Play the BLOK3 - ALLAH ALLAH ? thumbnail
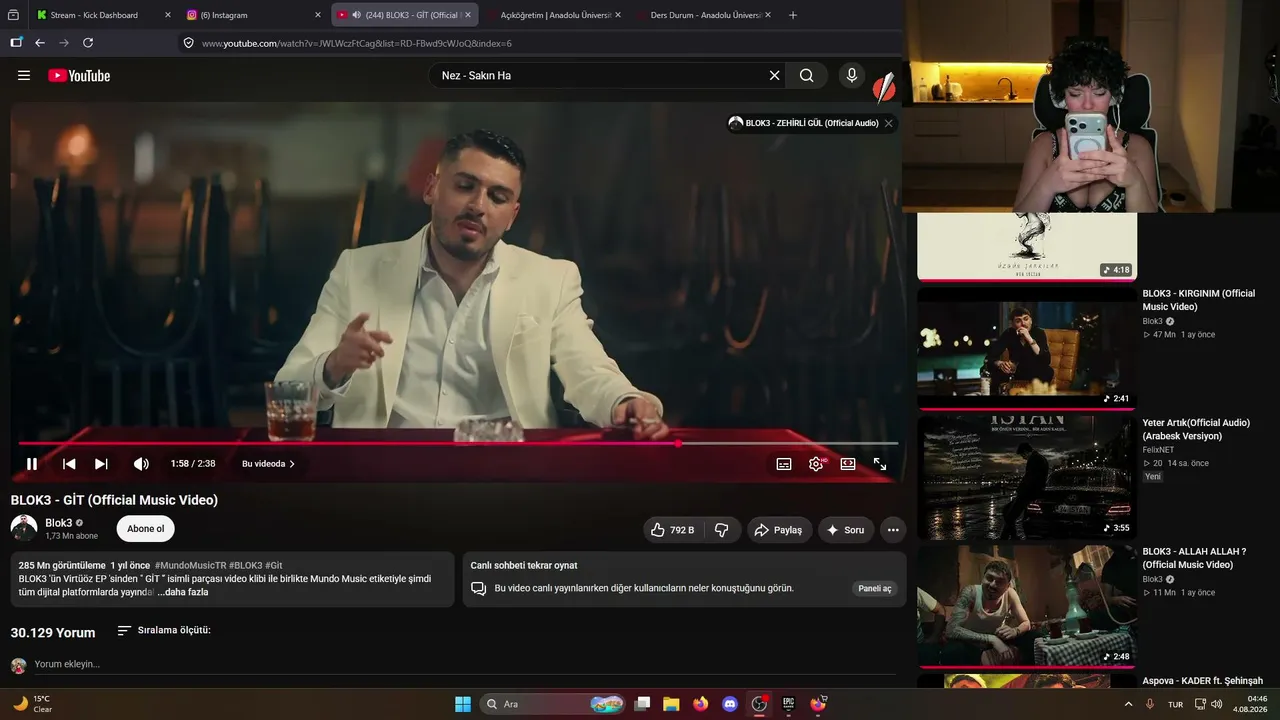The height and width of the screenshot is (720, 1280). [x=1027, y=605]
